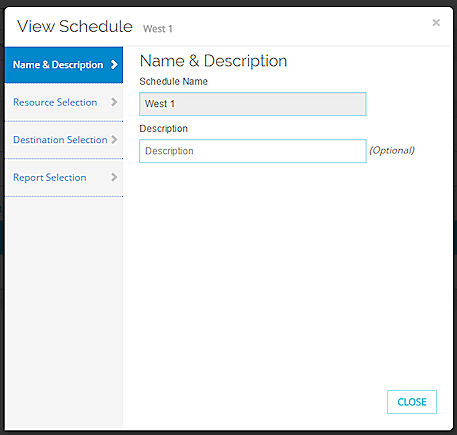
Task: Go to the Report Selection tab
Action: (x=64, y=177)
